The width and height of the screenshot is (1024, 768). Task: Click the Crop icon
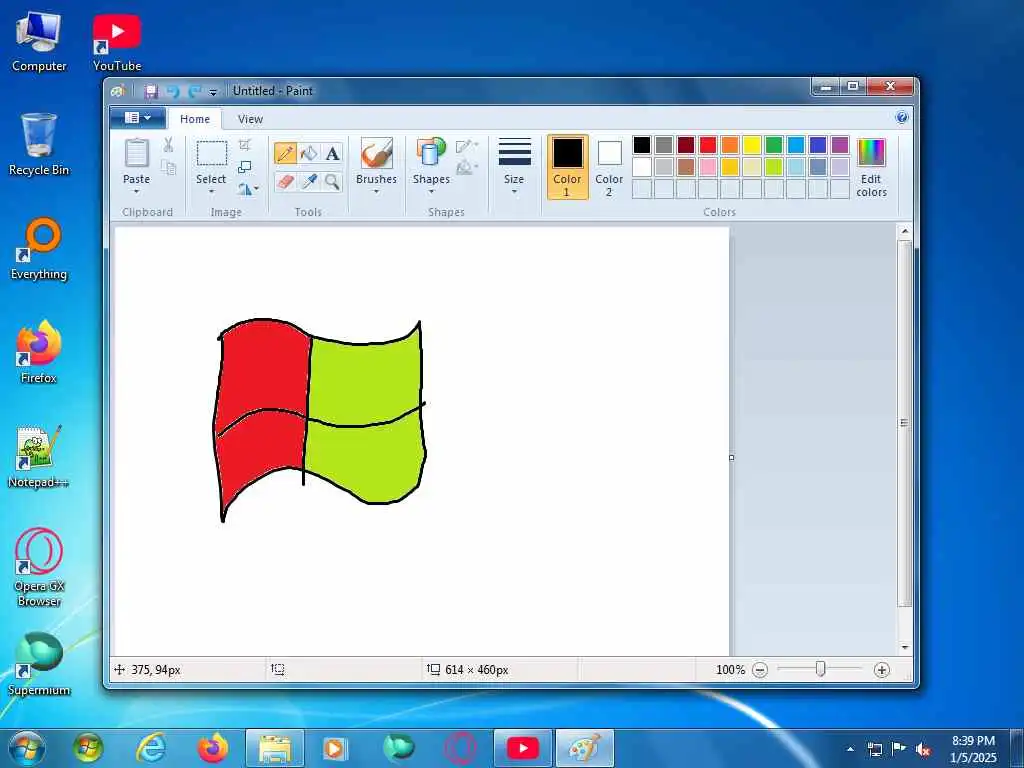245,144
